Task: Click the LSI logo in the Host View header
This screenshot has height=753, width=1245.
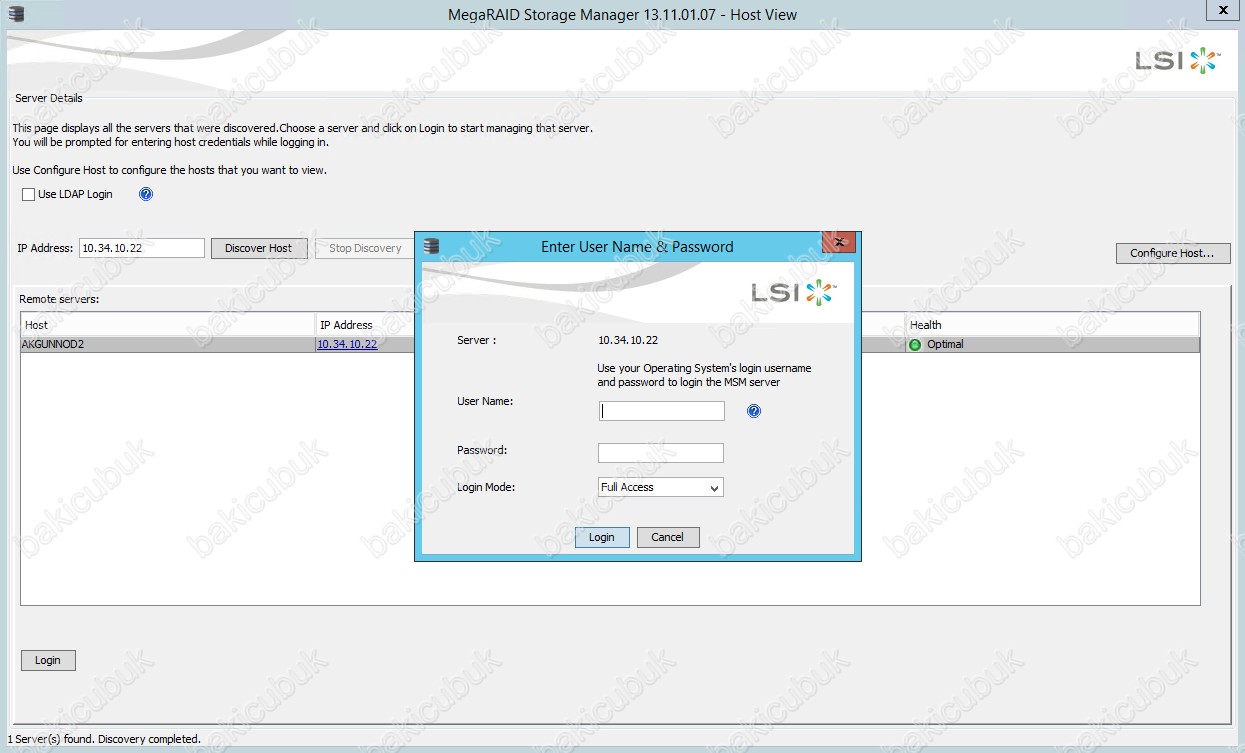Action: pyautogui.click(x=1177, y=61)
